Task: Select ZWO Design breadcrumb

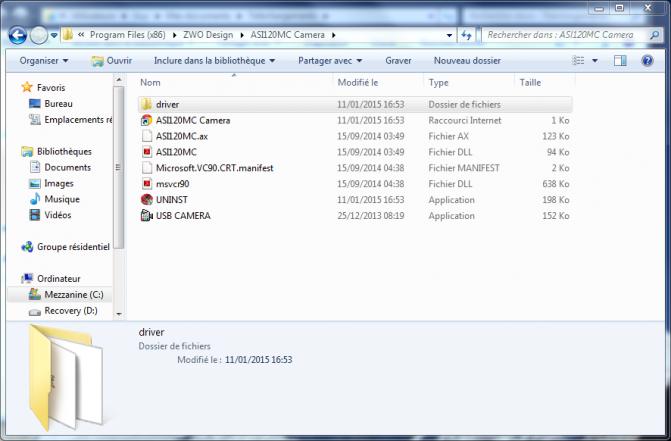Action: click(208, 35)
